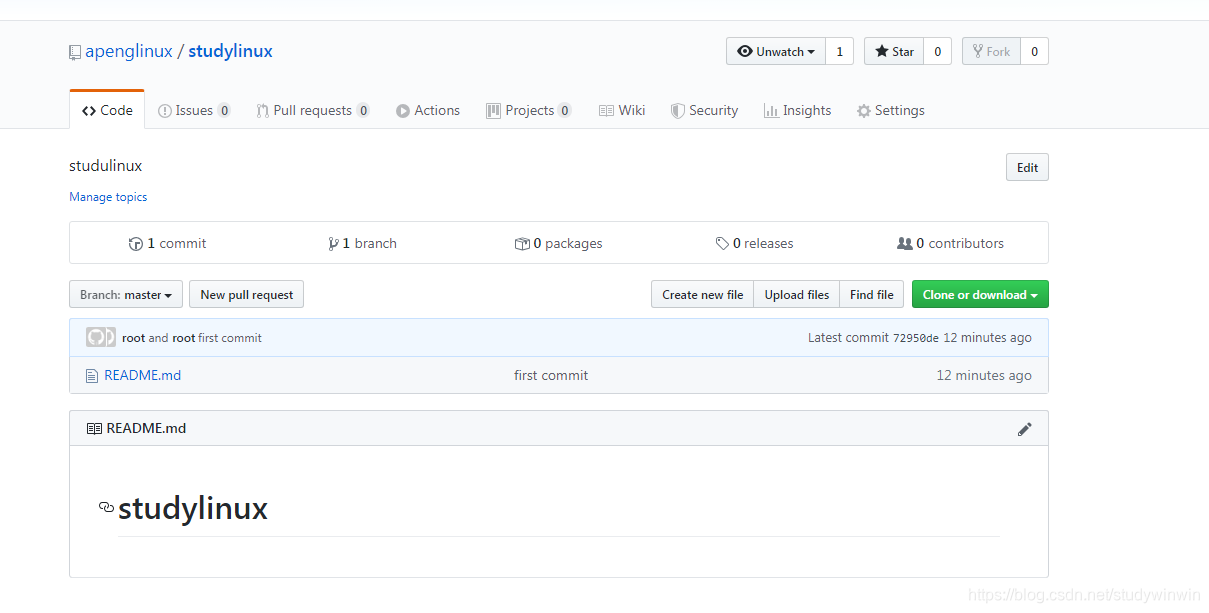Click the Manage topics link
The width and height of the screenshot is (1209, 613).
point(108,197)
